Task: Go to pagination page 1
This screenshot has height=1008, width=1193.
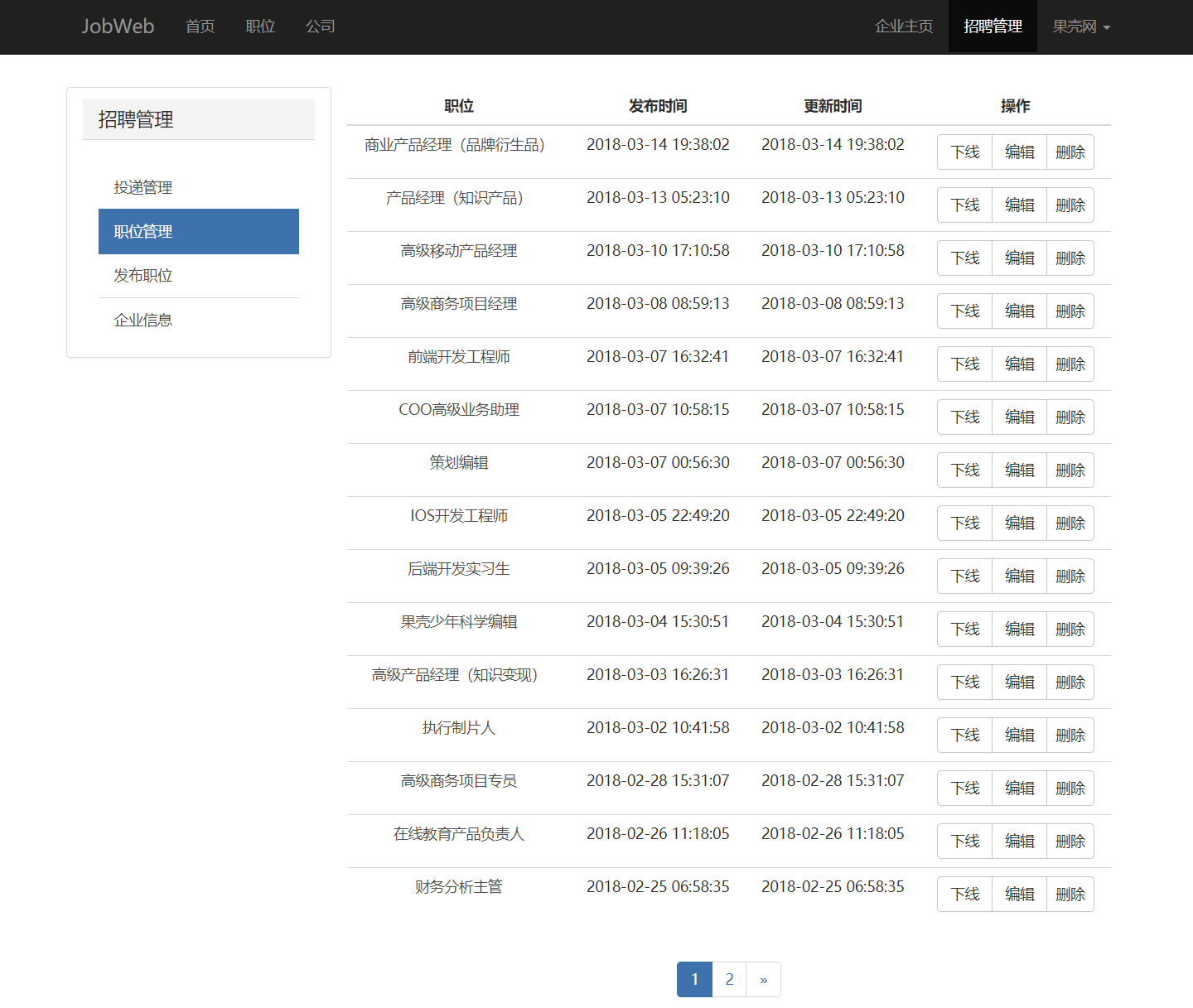Action: coord(694,979)
